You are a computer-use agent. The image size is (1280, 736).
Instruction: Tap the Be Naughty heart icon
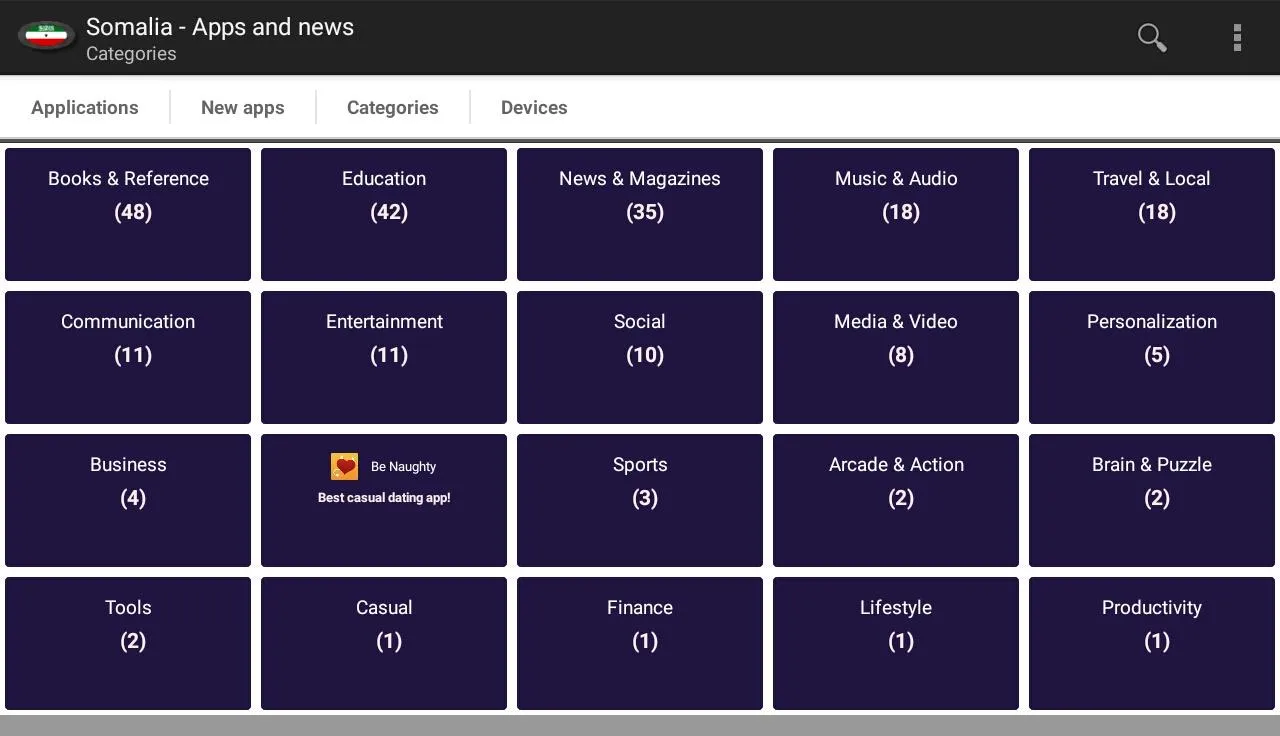(344, 467)
